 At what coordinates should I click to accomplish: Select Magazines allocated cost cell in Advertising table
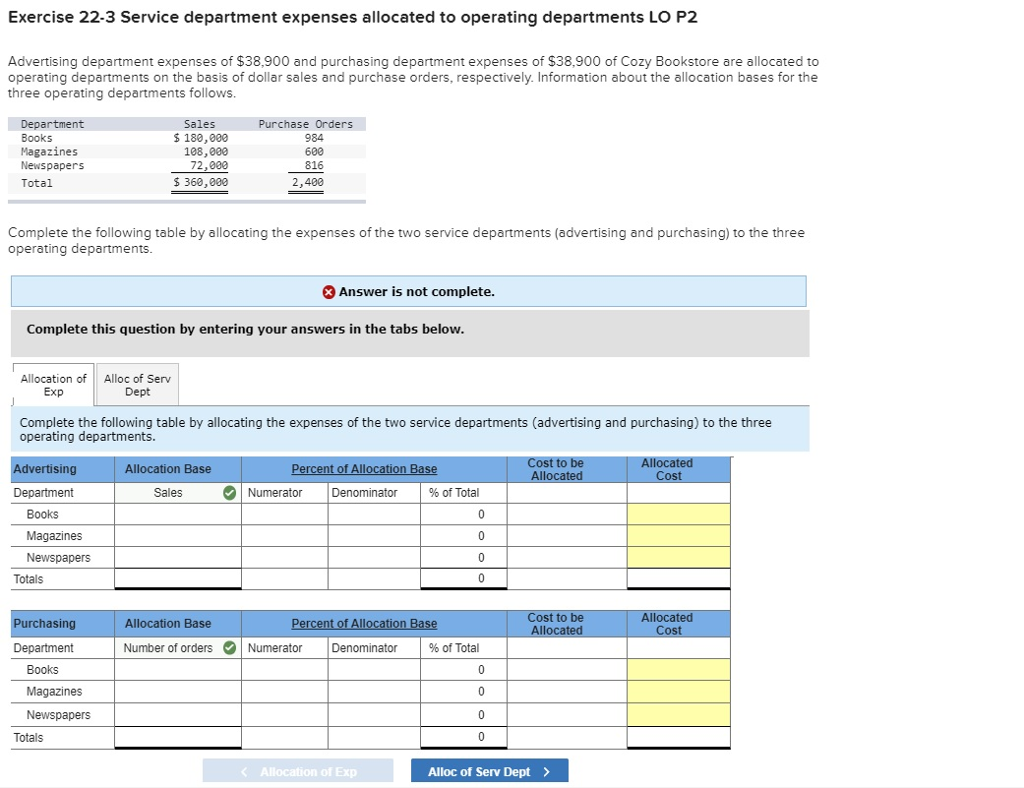[678, 535]
